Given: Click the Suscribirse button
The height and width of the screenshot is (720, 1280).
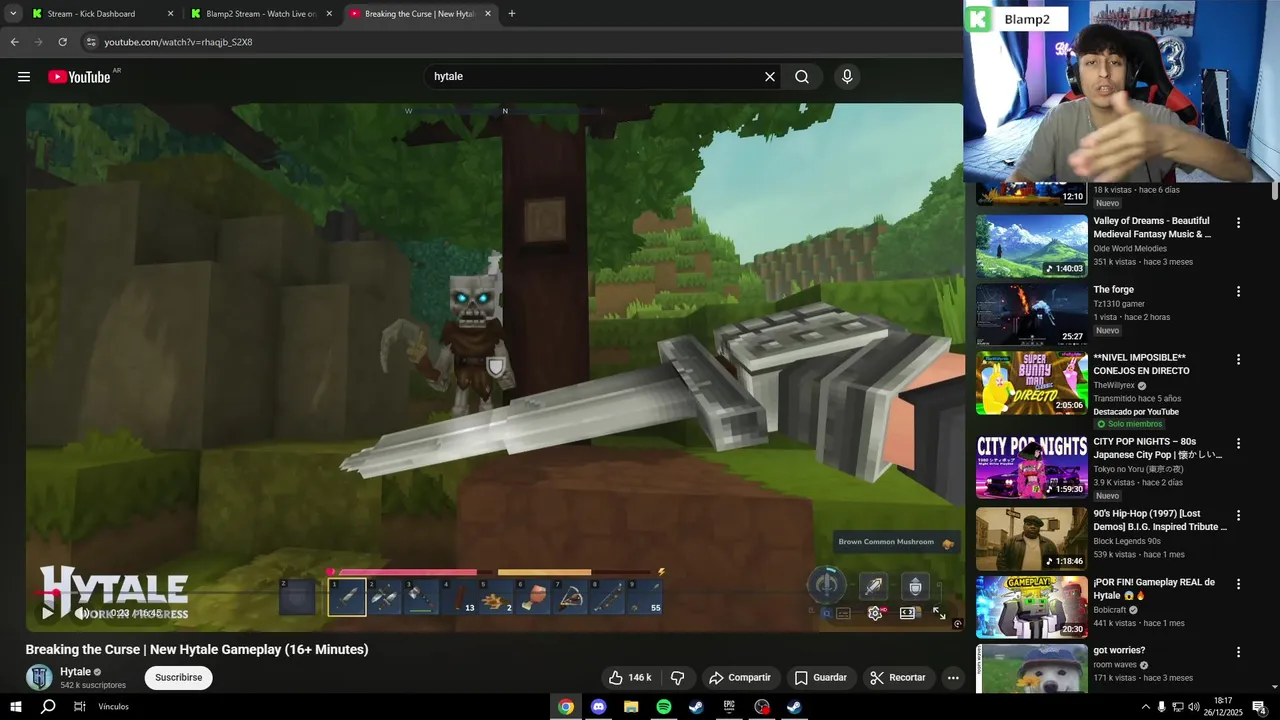Looking at the screenshot, I should (x=179, y=677).
